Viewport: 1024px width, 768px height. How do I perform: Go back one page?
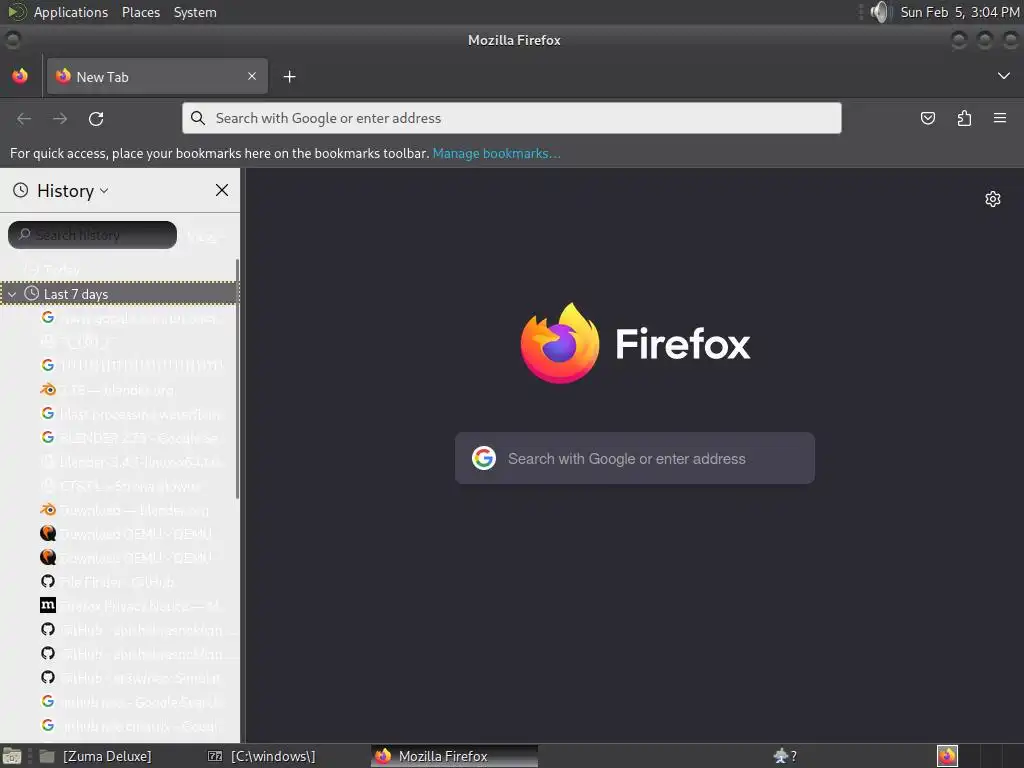[x=24, y=119]
